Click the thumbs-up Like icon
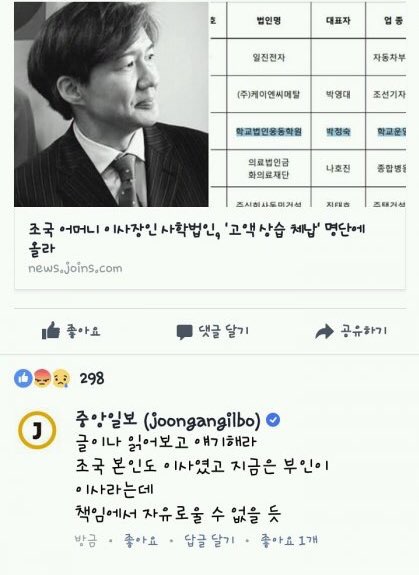This screenshot has width=419, height=575. click(x=51, y=330)
